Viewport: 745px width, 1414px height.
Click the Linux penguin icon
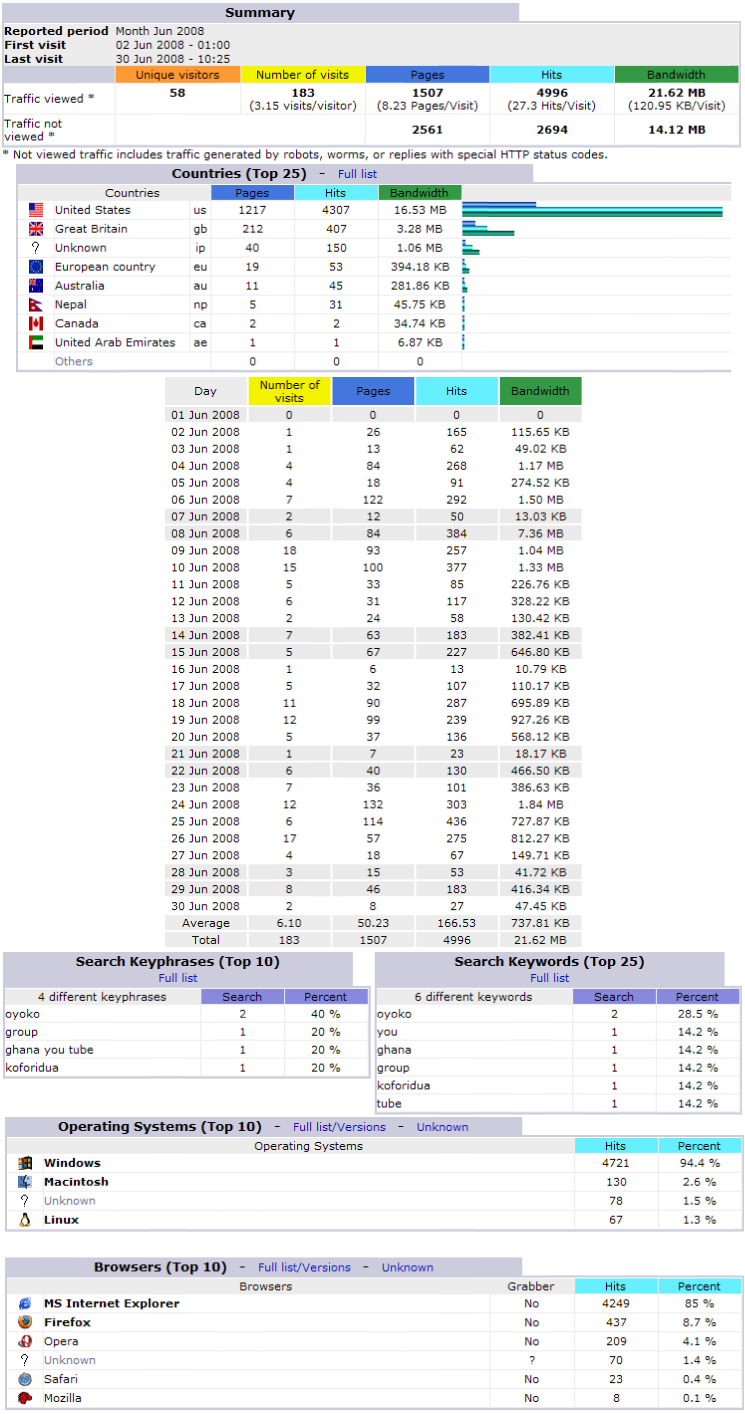click(x=25, y=1220)
